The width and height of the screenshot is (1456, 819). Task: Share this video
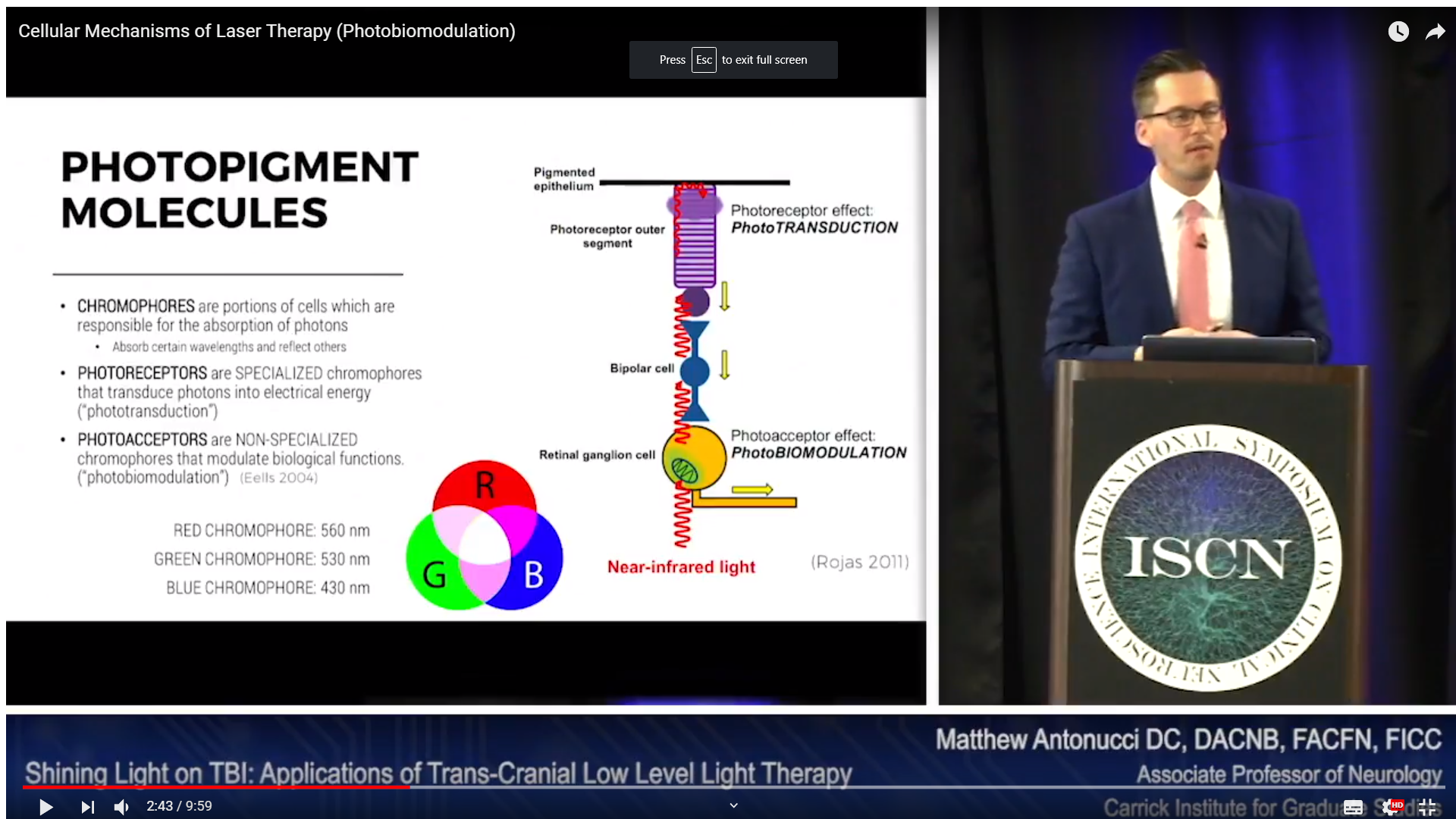click(x=1436, y=31)
